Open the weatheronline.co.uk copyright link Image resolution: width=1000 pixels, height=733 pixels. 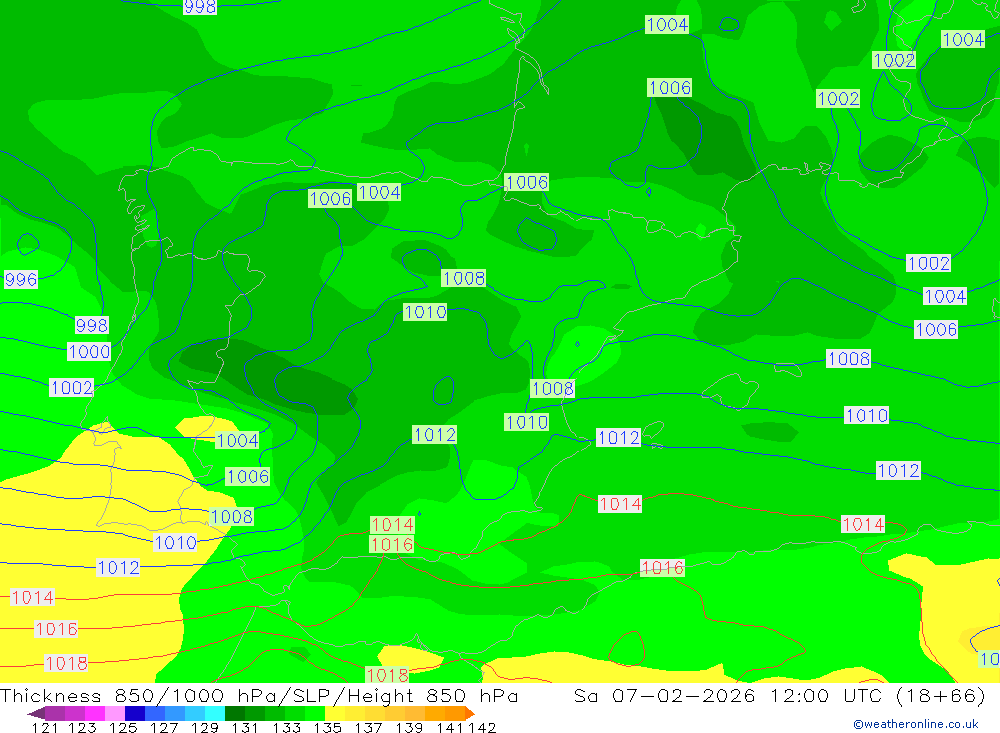[x=916, y=724]
